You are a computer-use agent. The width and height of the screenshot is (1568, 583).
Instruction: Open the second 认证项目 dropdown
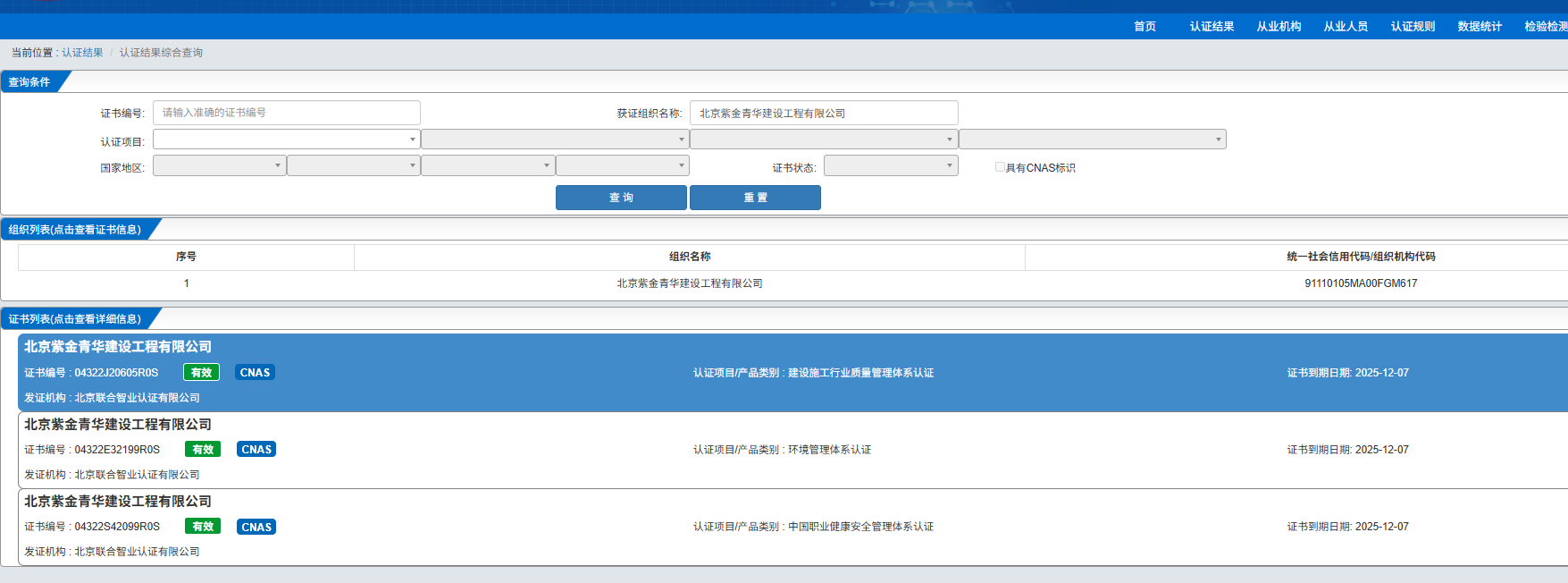[555, 139]
